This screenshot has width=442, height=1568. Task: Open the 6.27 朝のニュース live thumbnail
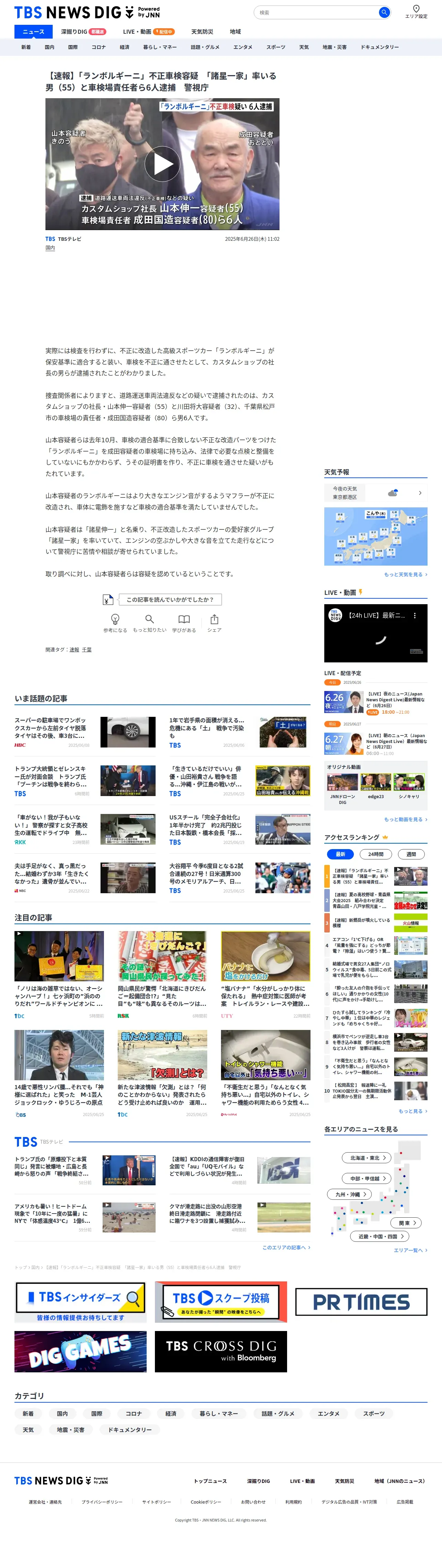point(344,743)
